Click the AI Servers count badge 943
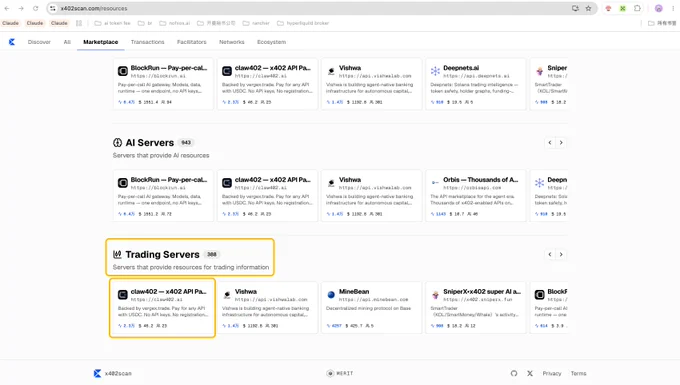 [186, 143]
